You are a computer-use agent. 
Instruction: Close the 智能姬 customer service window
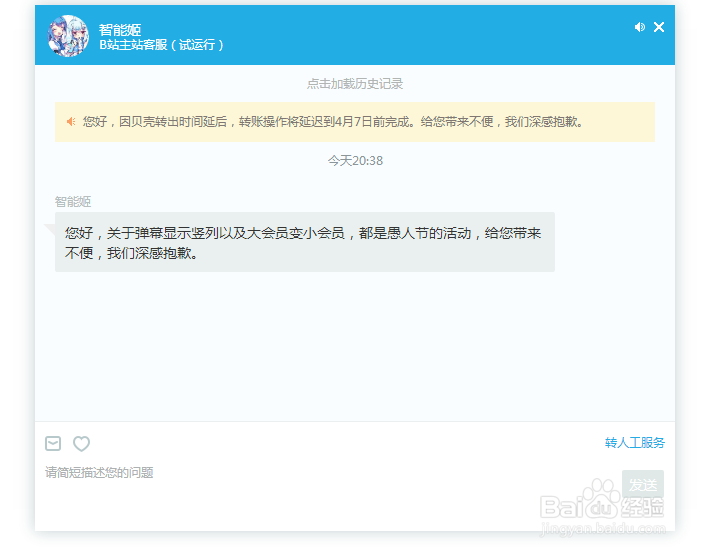coord(659,27)
